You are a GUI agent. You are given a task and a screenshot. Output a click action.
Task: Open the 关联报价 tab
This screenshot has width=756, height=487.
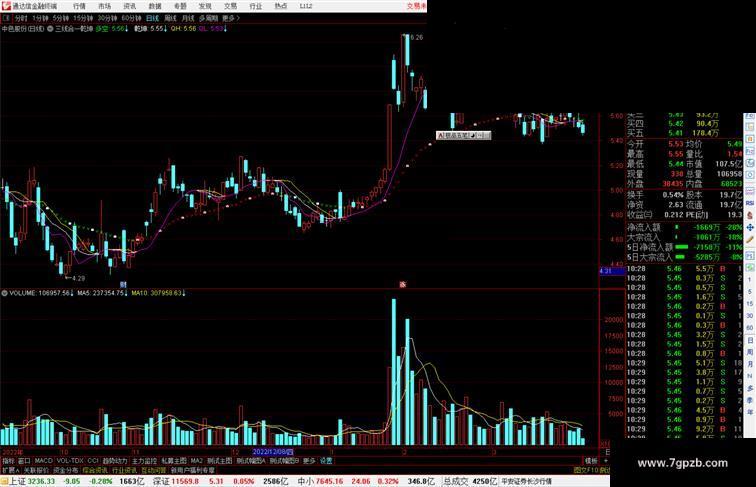[x=36, y=470]
